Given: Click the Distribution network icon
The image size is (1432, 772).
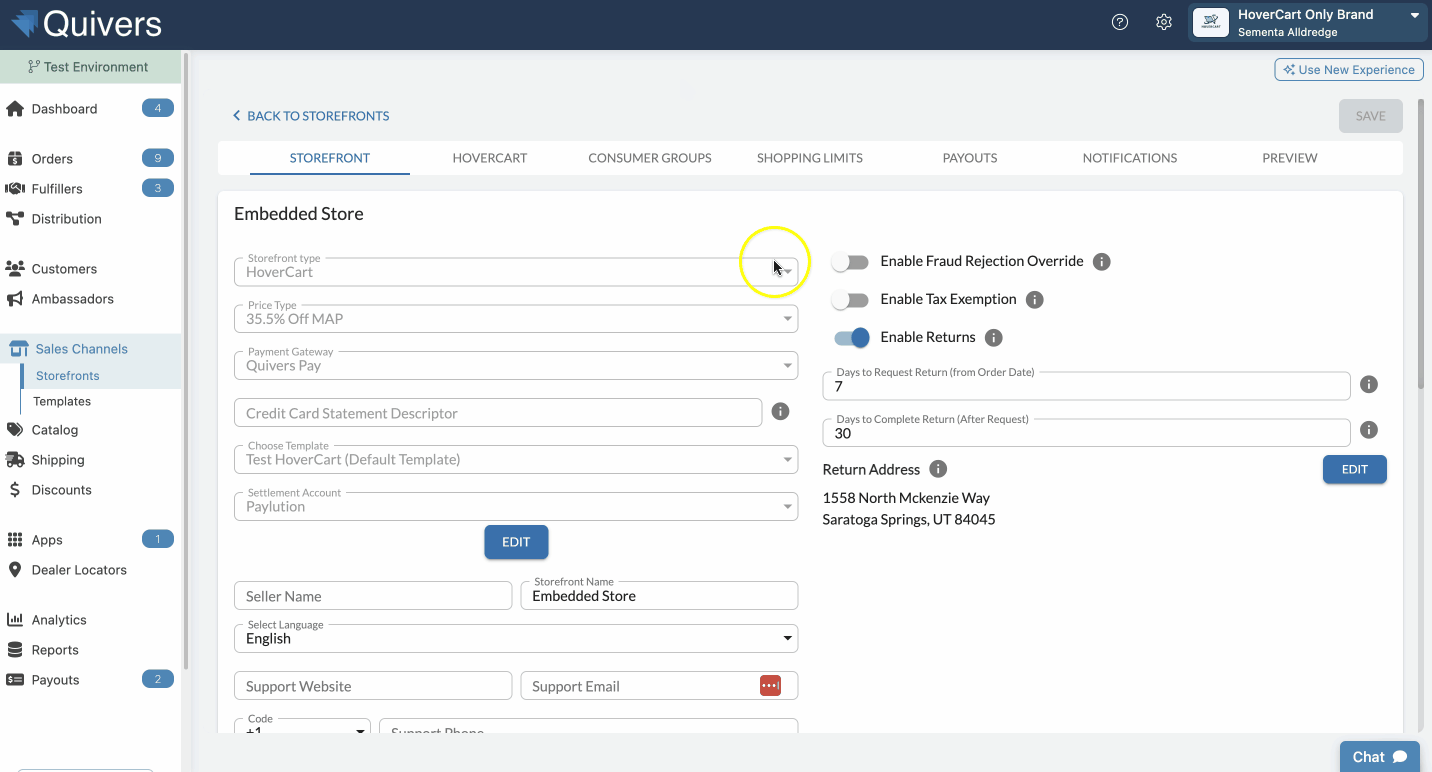Looking at the screenshot, I should point(15,218).
